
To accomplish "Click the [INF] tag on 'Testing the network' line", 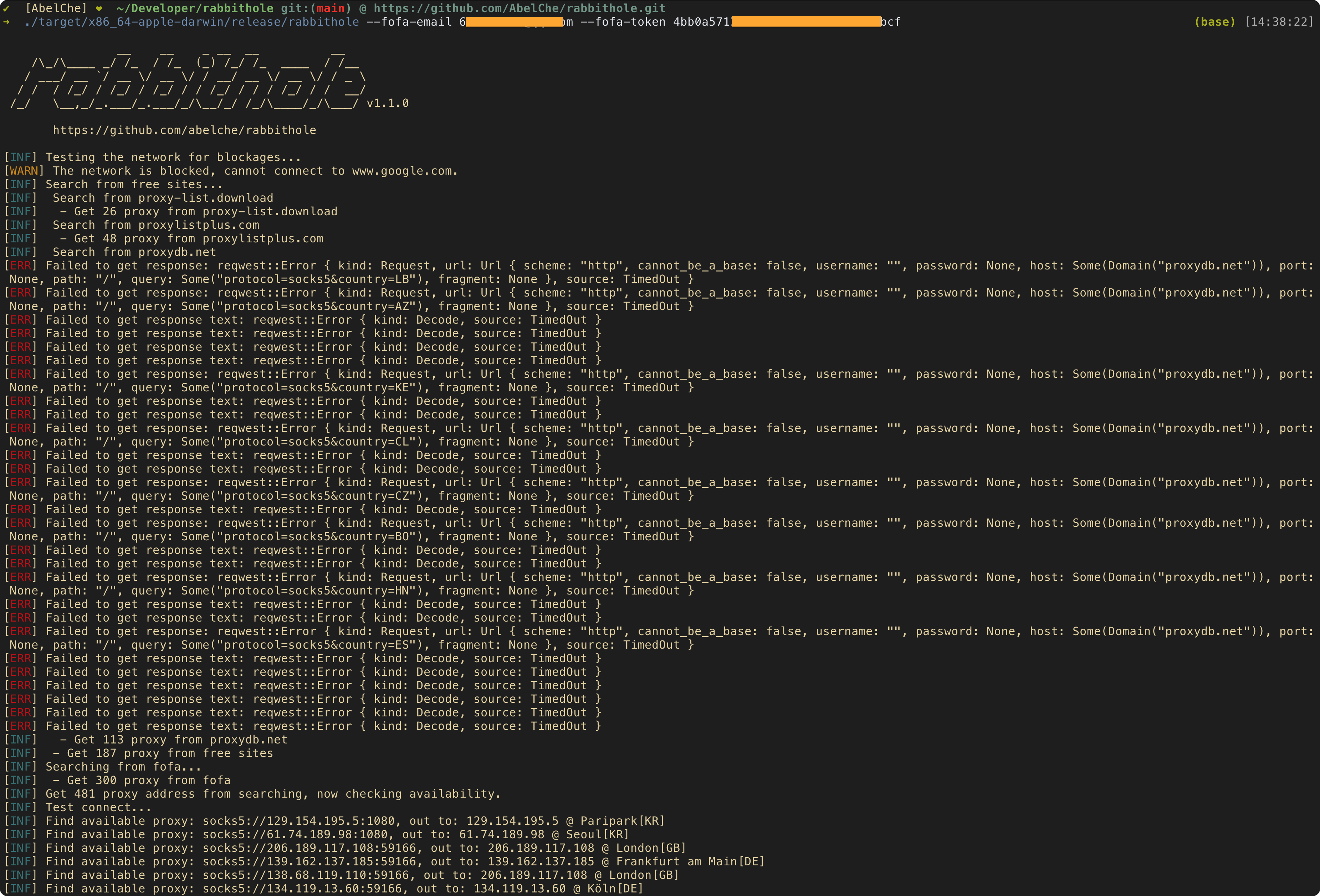I will (21, 157).
